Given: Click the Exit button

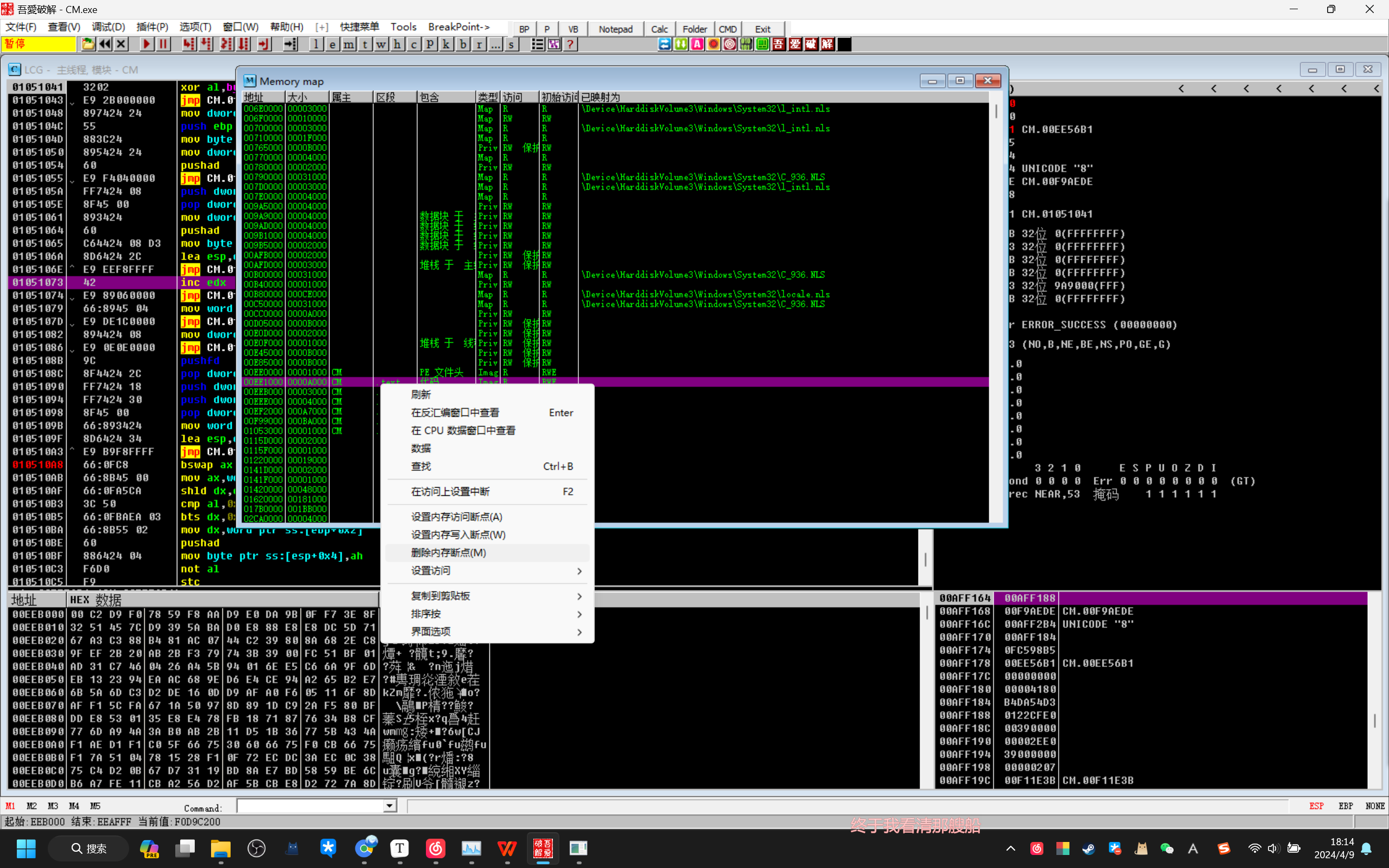Looking at the screenshot, I should (763, 29).
